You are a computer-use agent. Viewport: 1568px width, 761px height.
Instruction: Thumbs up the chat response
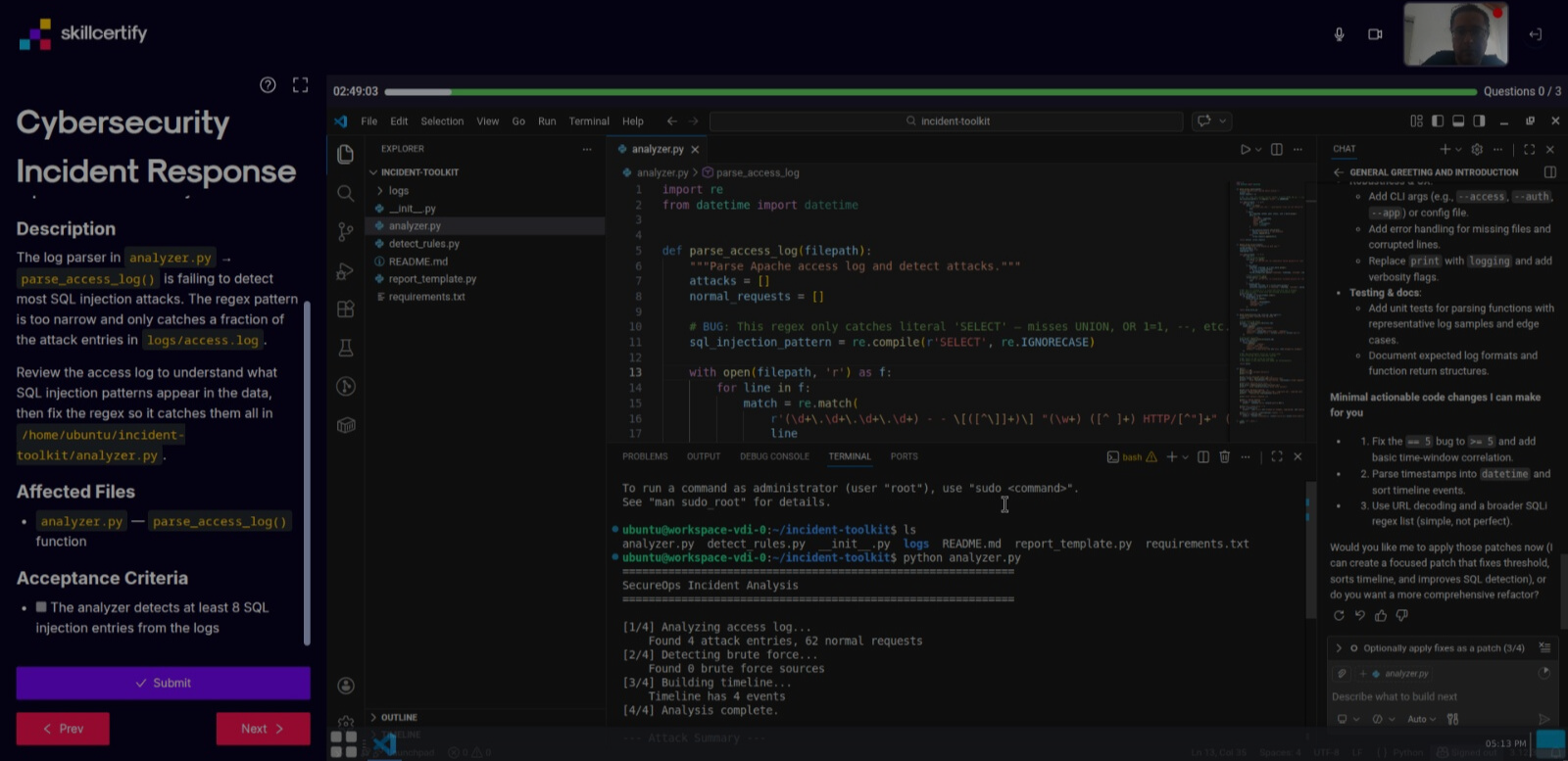[x=1381, y=616]
